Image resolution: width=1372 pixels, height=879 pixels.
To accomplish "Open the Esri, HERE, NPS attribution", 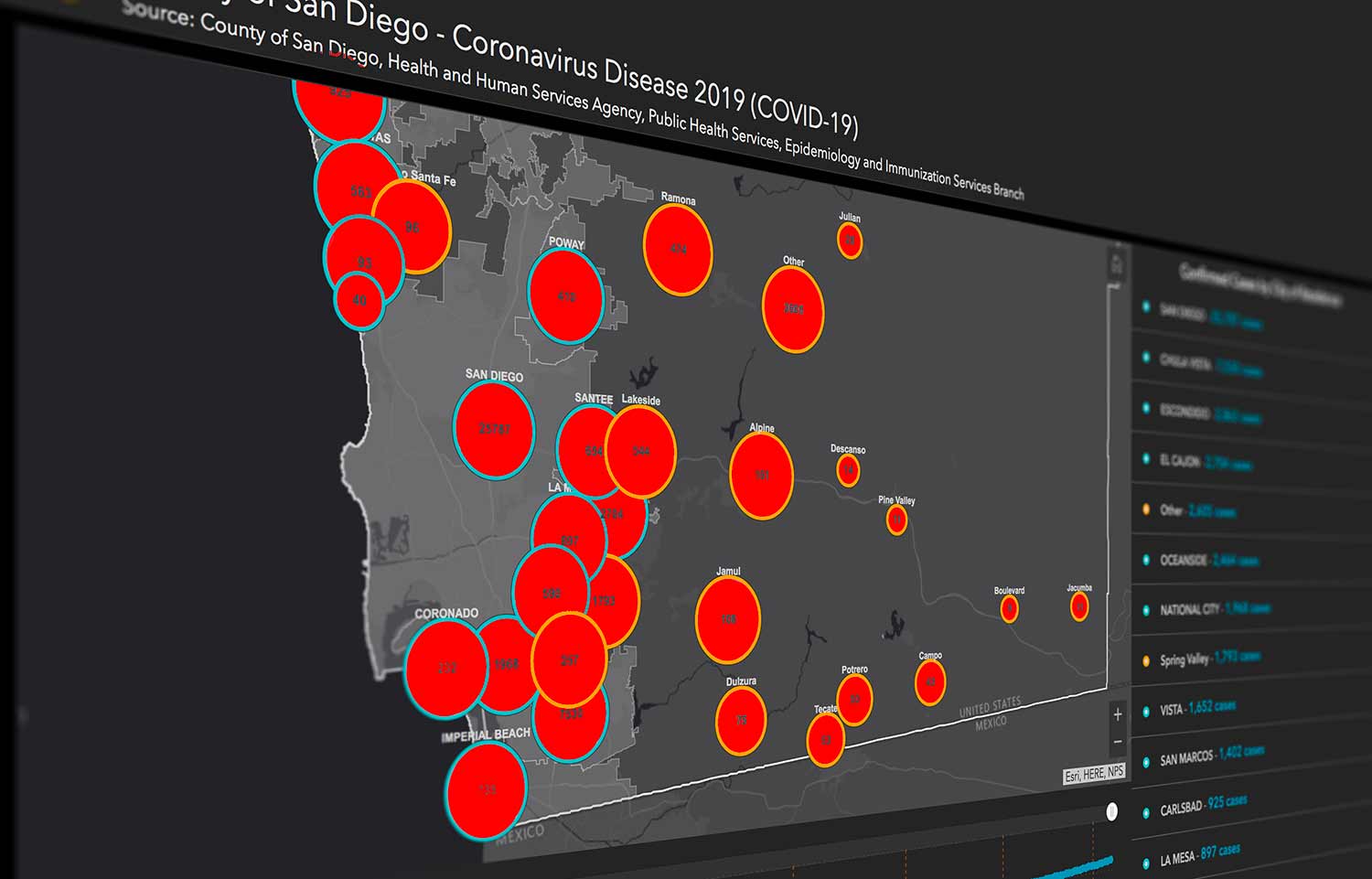I will [x=1094, y=775].
